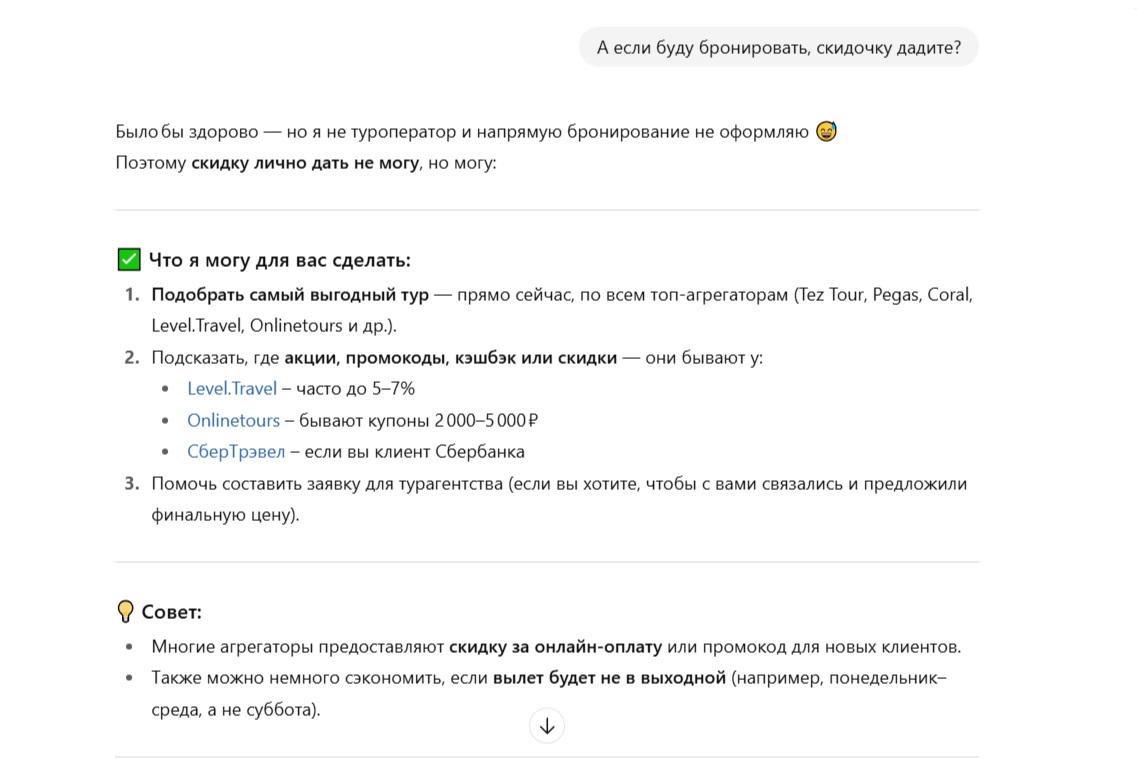Click the coupon amount "2 000–5 000 ₽"
The image size is (1137, 759).
point(487,420)
